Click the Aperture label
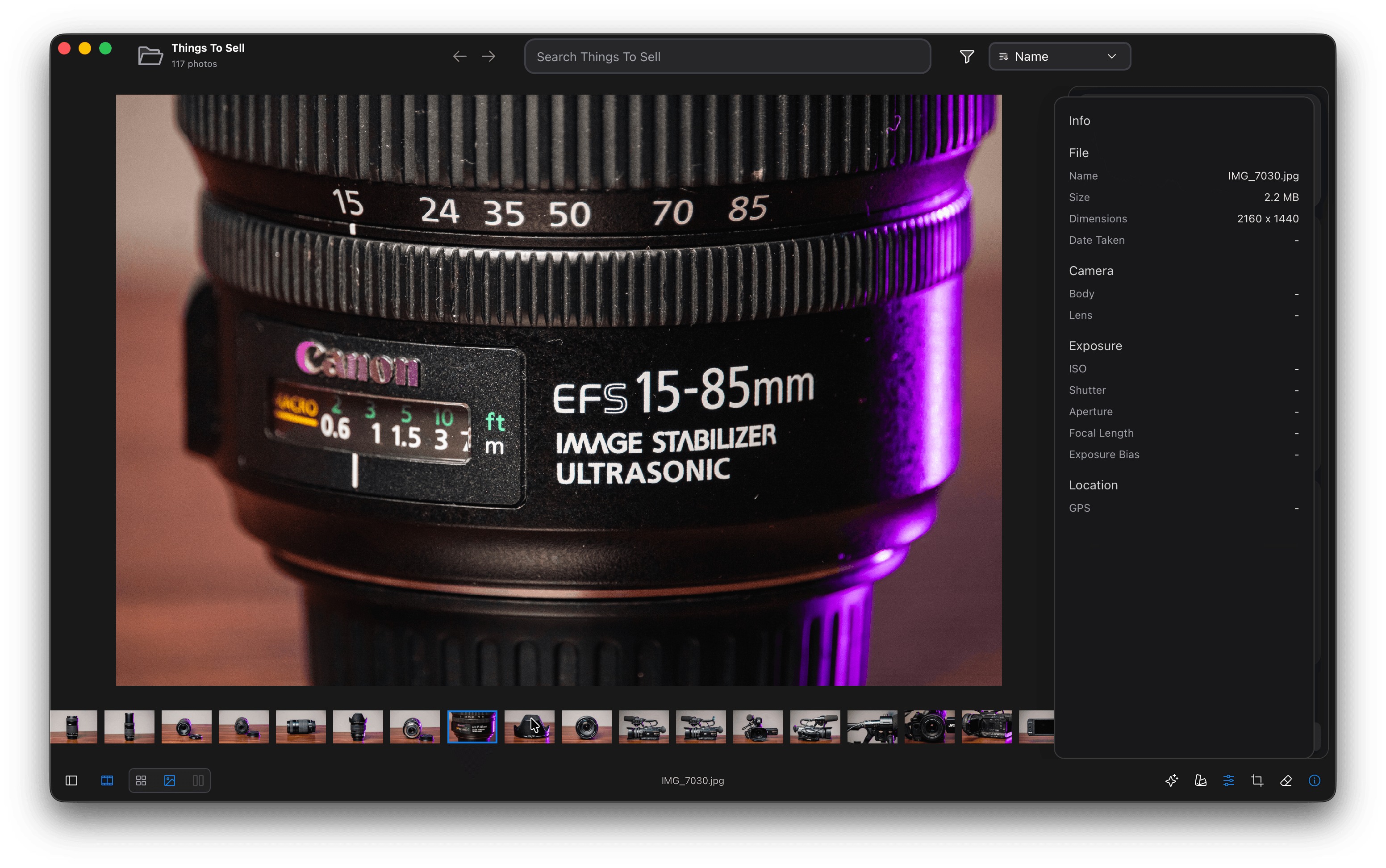The height and width of the screenshot is (868, 1386). (1090, 412)
